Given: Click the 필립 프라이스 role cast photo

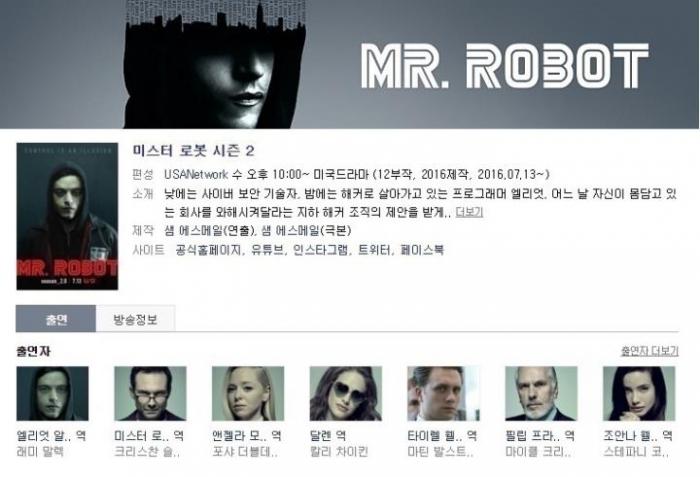Looking at the screenshot, I should pyautogui.click(x=541, y=393).
